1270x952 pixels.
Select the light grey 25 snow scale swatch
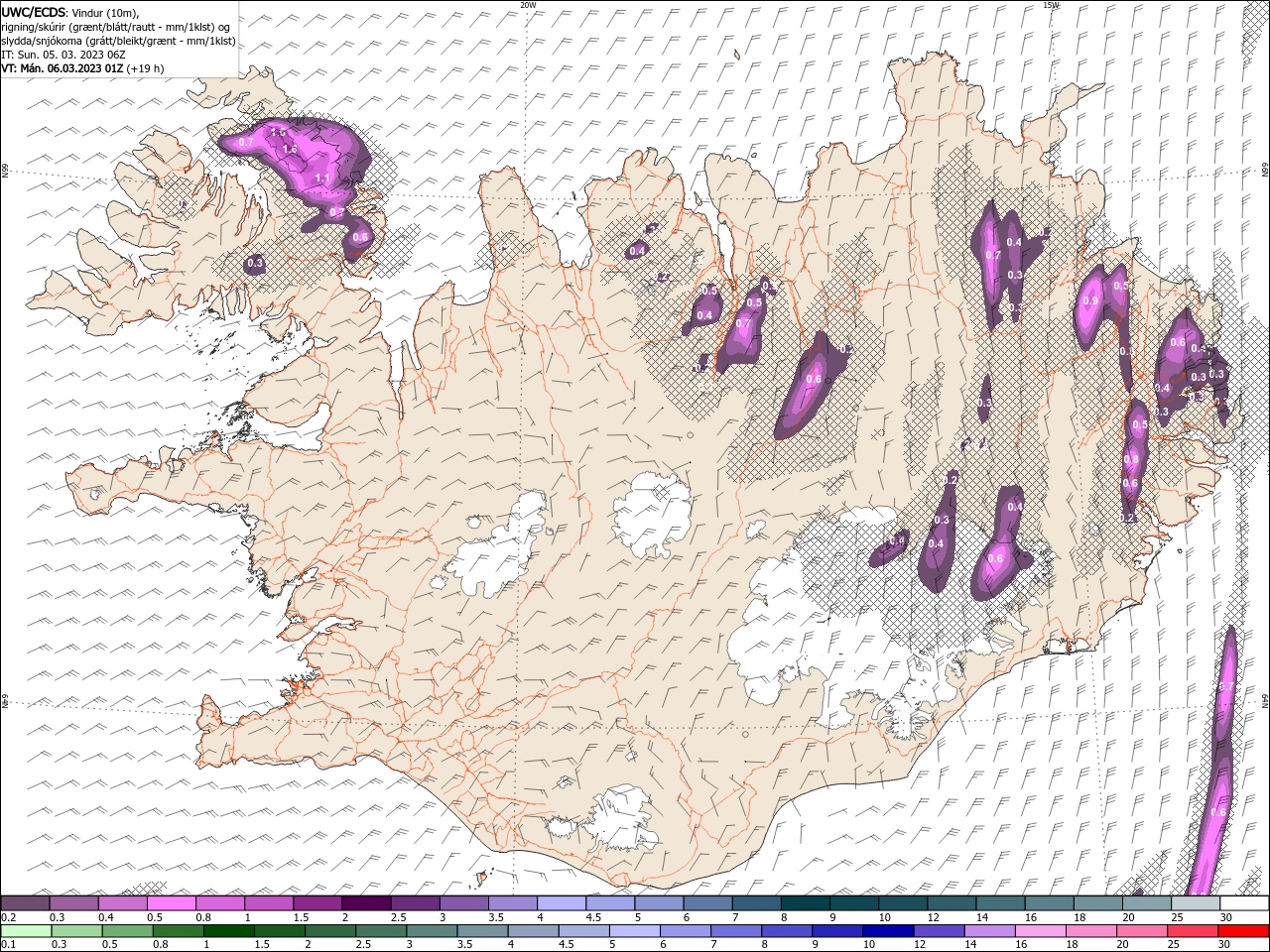[x=1195, y=903]
